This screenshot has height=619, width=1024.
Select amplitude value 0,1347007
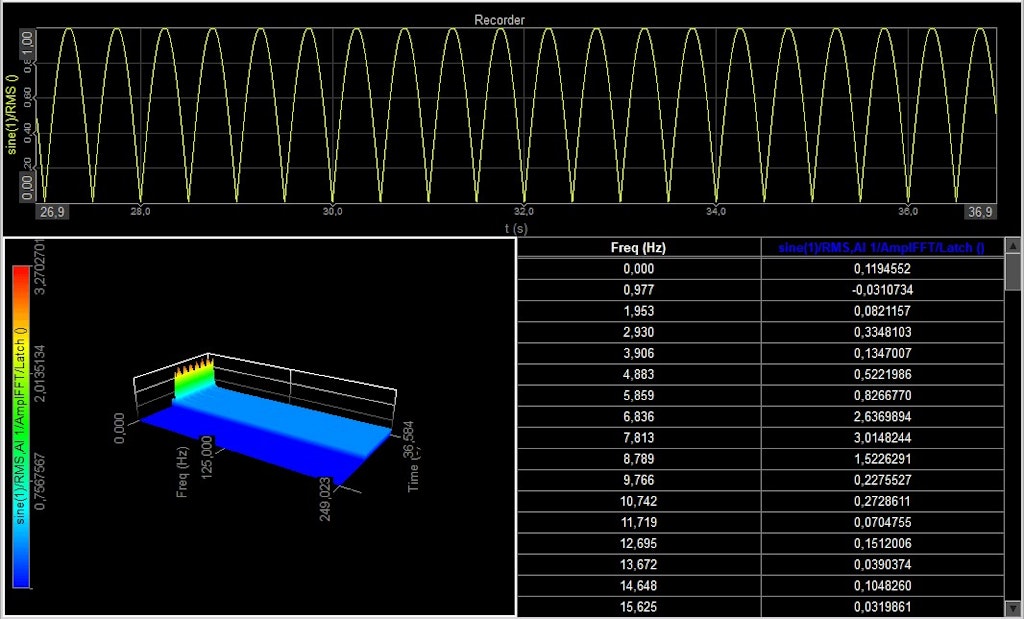pos(882,353)
